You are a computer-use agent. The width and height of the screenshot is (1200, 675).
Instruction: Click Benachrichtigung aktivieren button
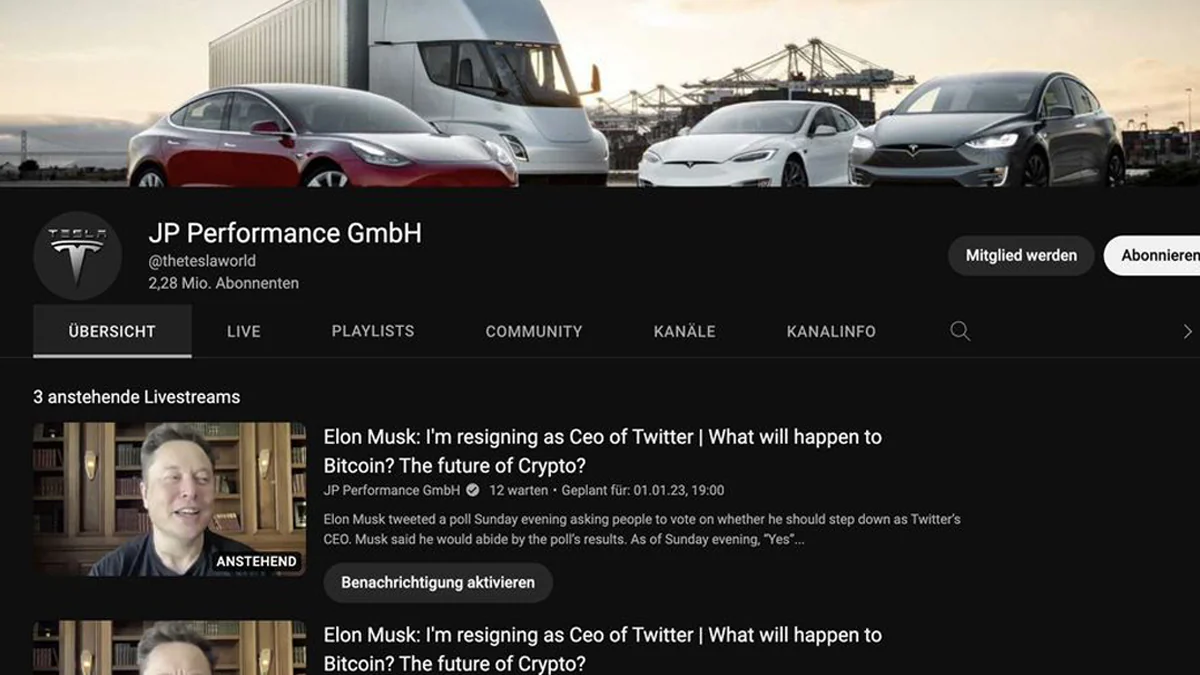438,582
